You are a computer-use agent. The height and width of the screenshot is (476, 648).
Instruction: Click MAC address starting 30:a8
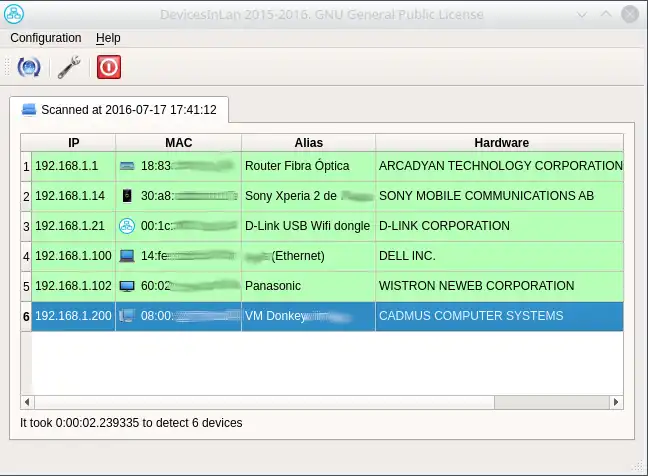(x=179, y=196)
